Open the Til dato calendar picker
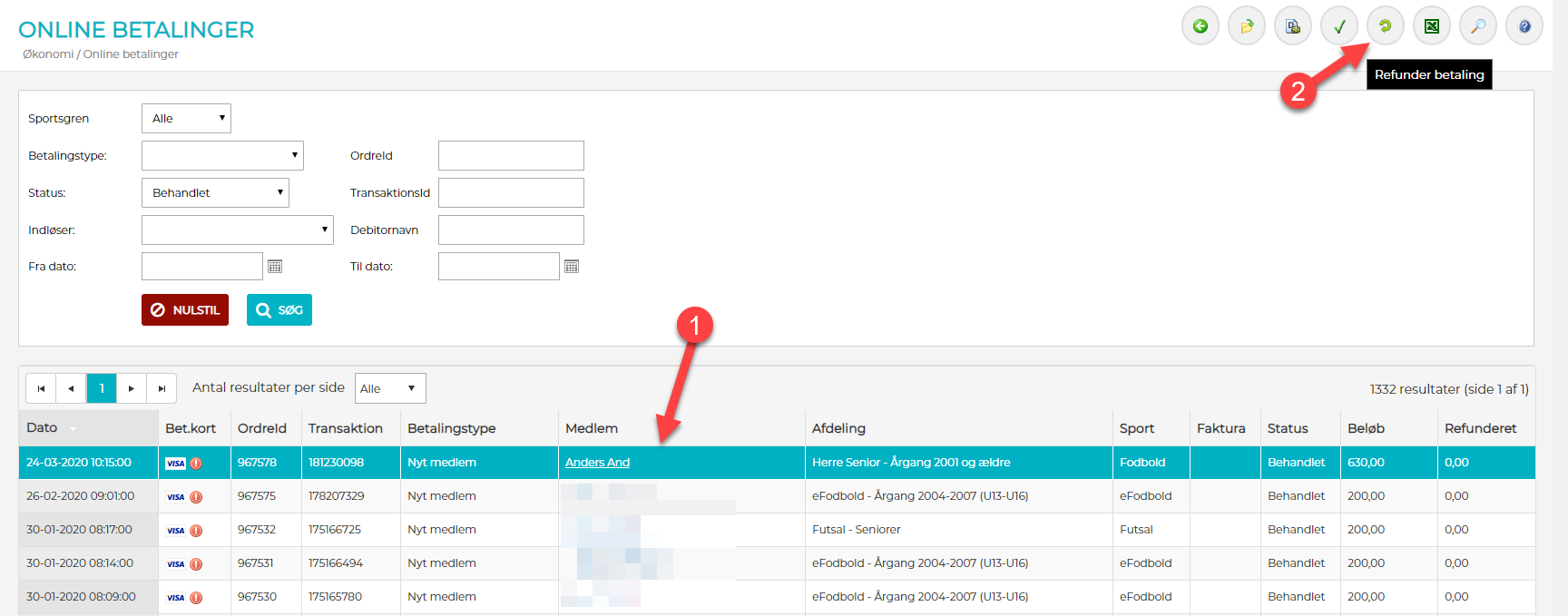 [572, 267]
